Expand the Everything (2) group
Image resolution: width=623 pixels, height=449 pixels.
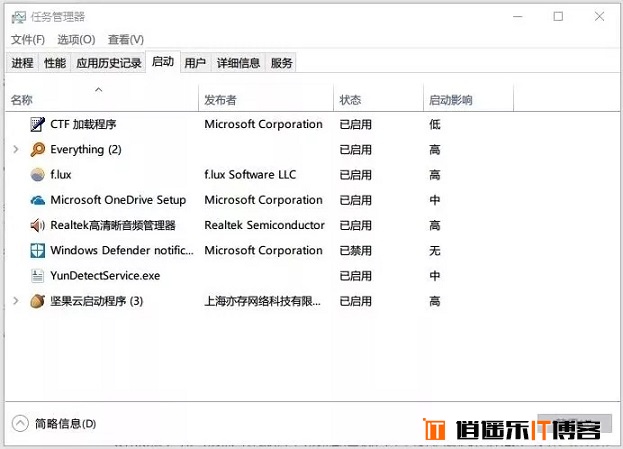tap(16, 149)
